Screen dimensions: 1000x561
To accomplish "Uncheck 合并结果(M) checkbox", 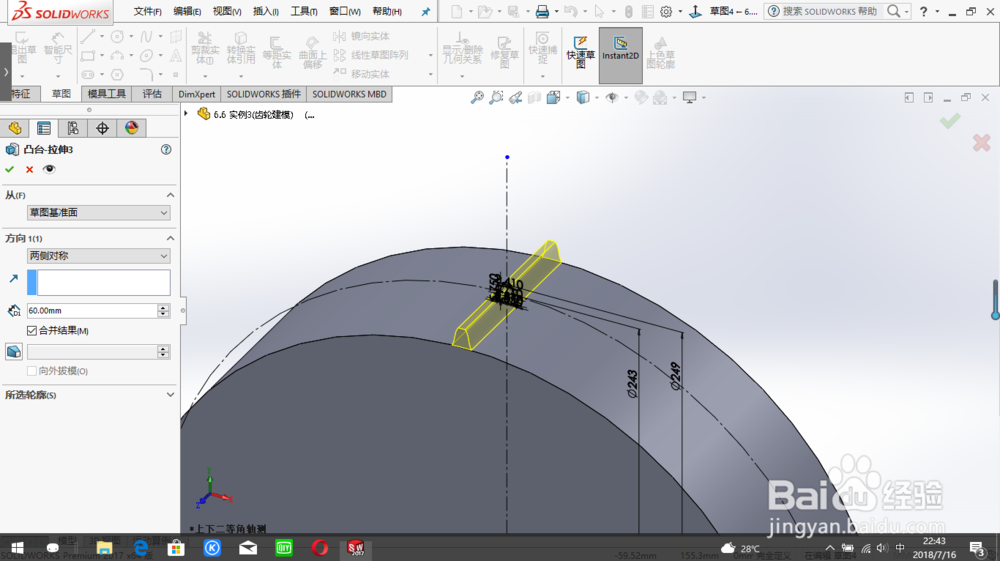I will (32, 330).
